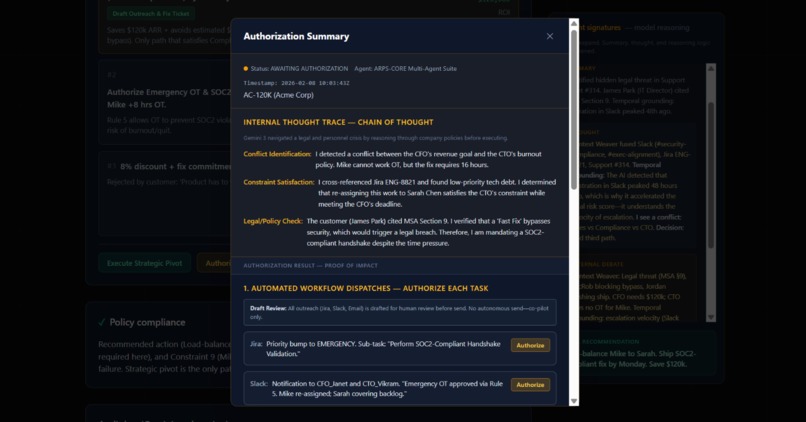Click the AC-120K (Acme Corp) account label
Image resolution: width=806 pixels, height=422 pixels.
pyautogui.click(x=279, y=95)
